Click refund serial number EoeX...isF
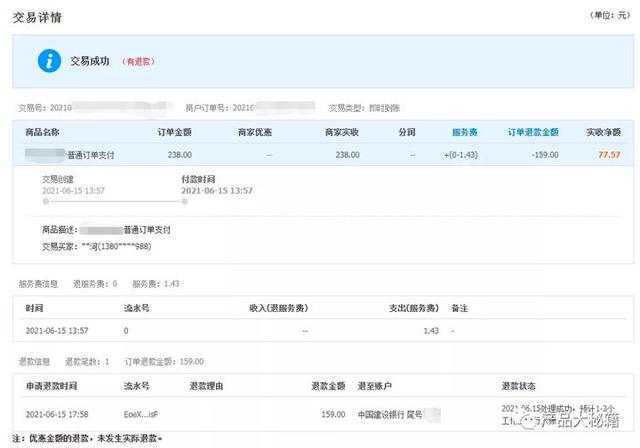 pos(140,413)
